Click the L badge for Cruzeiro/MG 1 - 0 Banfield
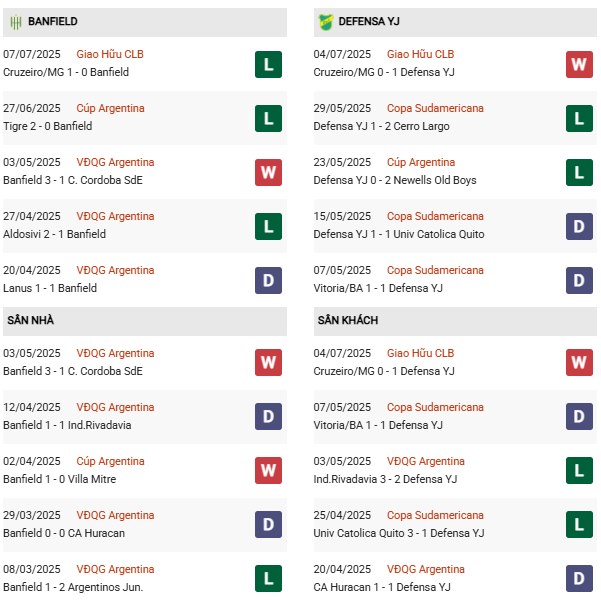The height and width of the screenshot is (600, 601). [268, 64]
